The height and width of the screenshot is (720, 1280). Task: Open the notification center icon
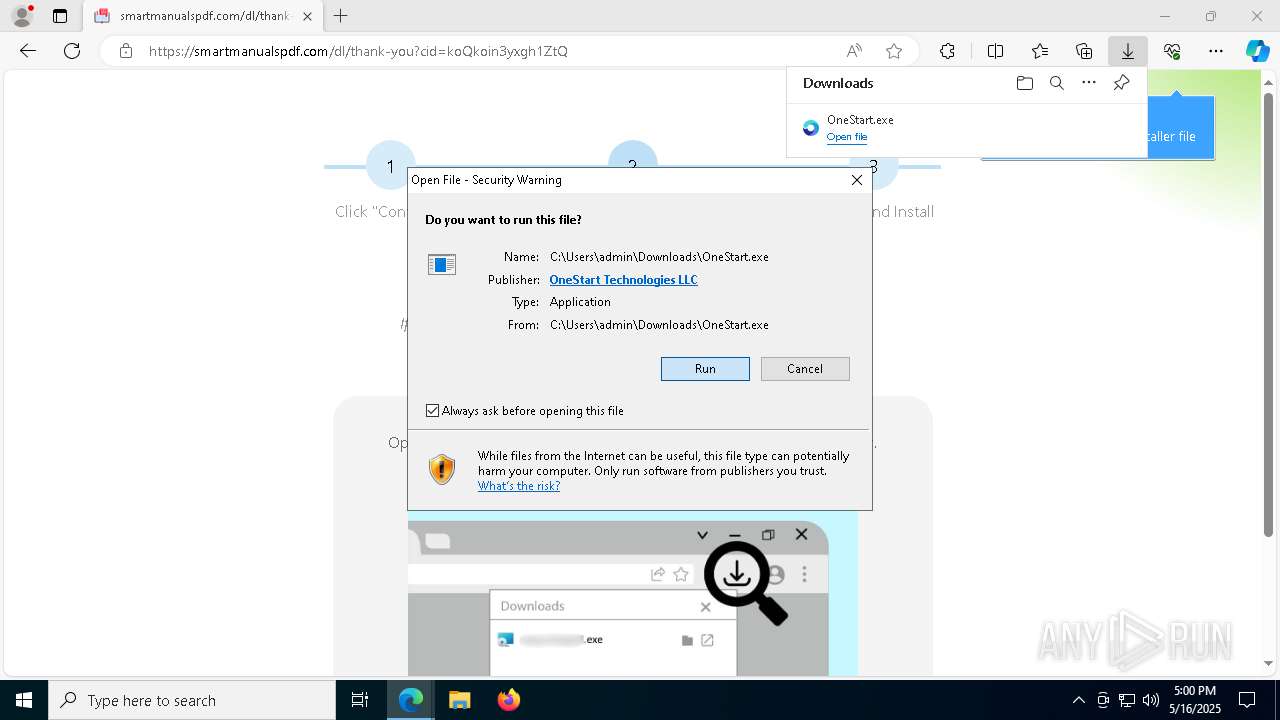pyautogui.click(x=1247, y=700)
